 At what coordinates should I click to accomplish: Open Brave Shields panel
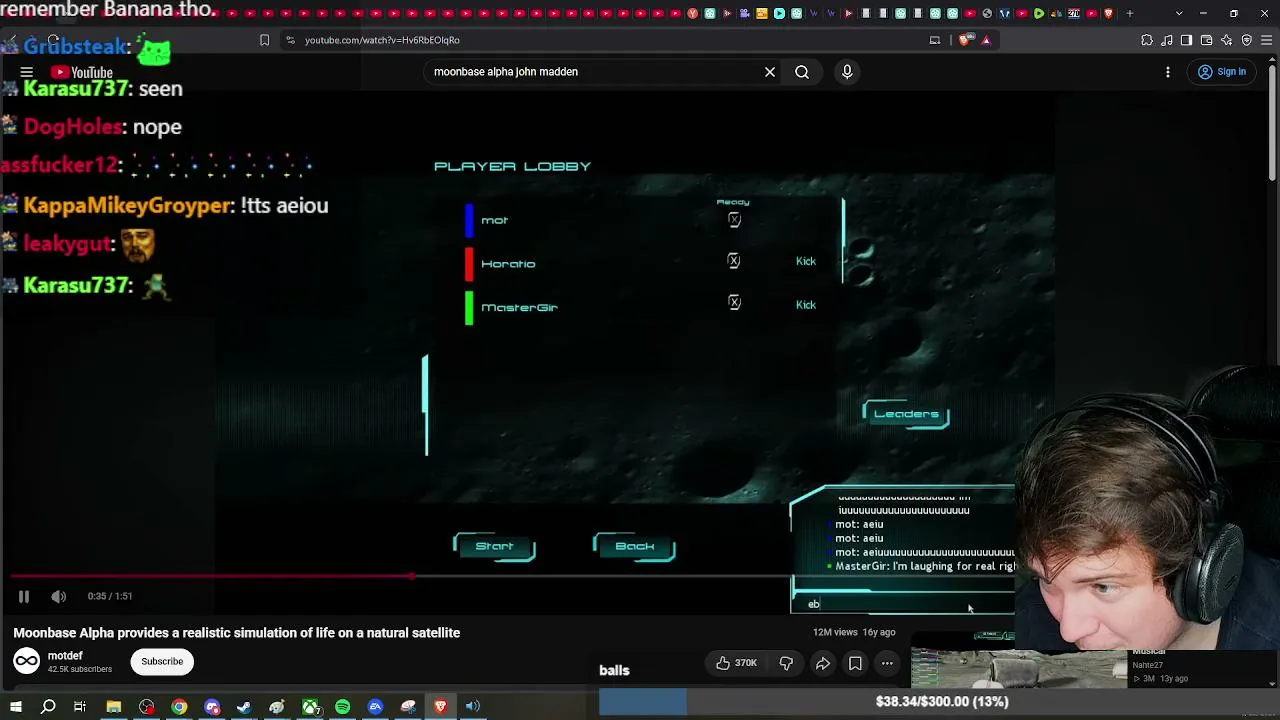click(964, 40)
